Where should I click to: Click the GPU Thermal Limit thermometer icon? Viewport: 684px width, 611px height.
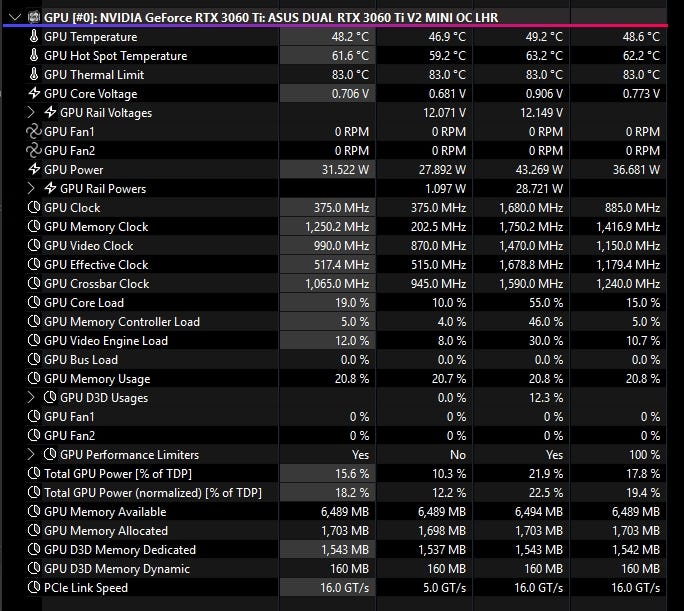[33, 74]
